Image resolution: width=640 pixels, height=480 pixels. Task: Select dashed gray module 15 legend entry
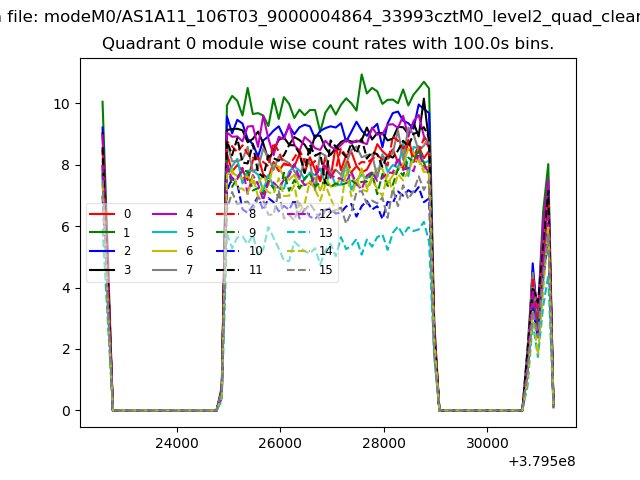[308, 270]
